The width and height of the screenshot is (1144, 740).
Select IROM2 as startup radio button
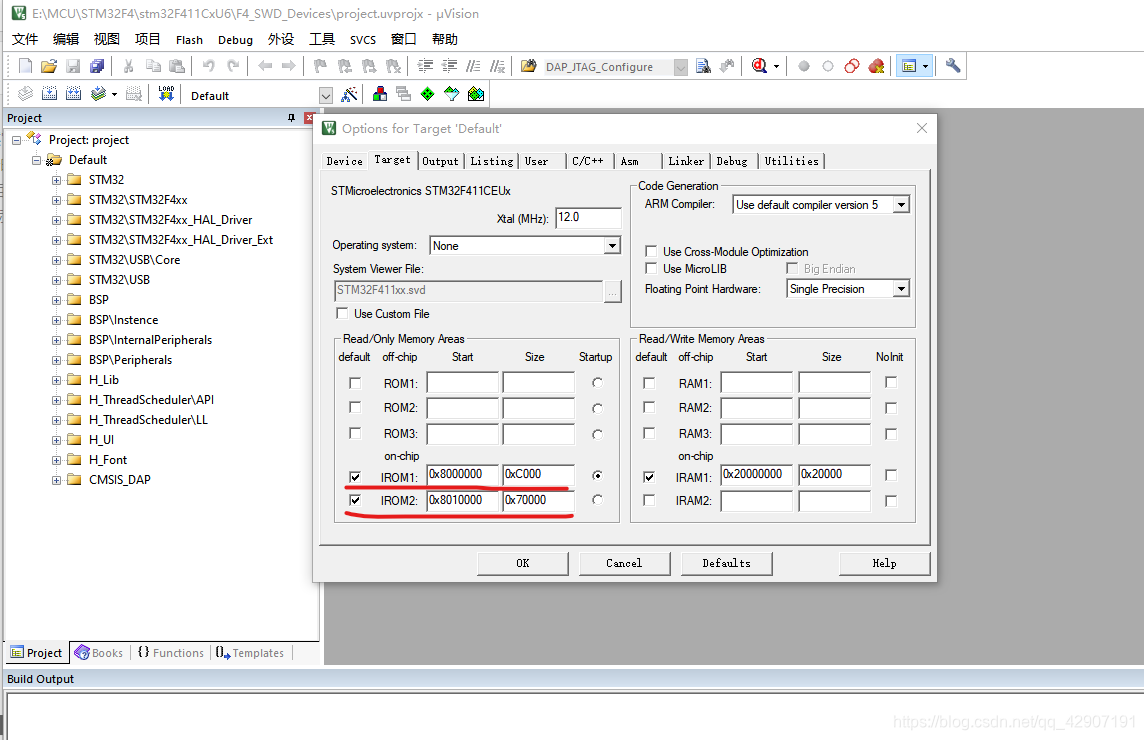click(598, 500)
